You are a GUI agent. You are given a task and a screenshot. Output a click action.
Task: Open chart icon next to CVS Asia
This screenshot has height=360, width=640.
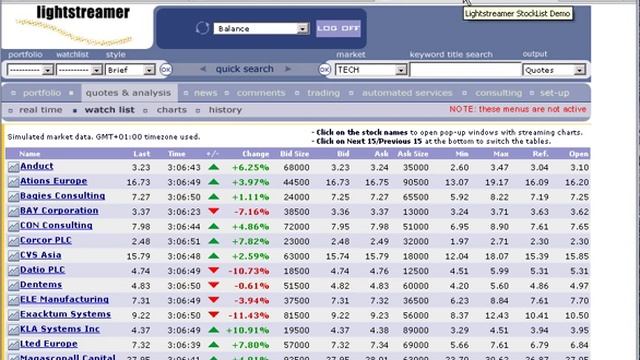click(x=13, y=256)
